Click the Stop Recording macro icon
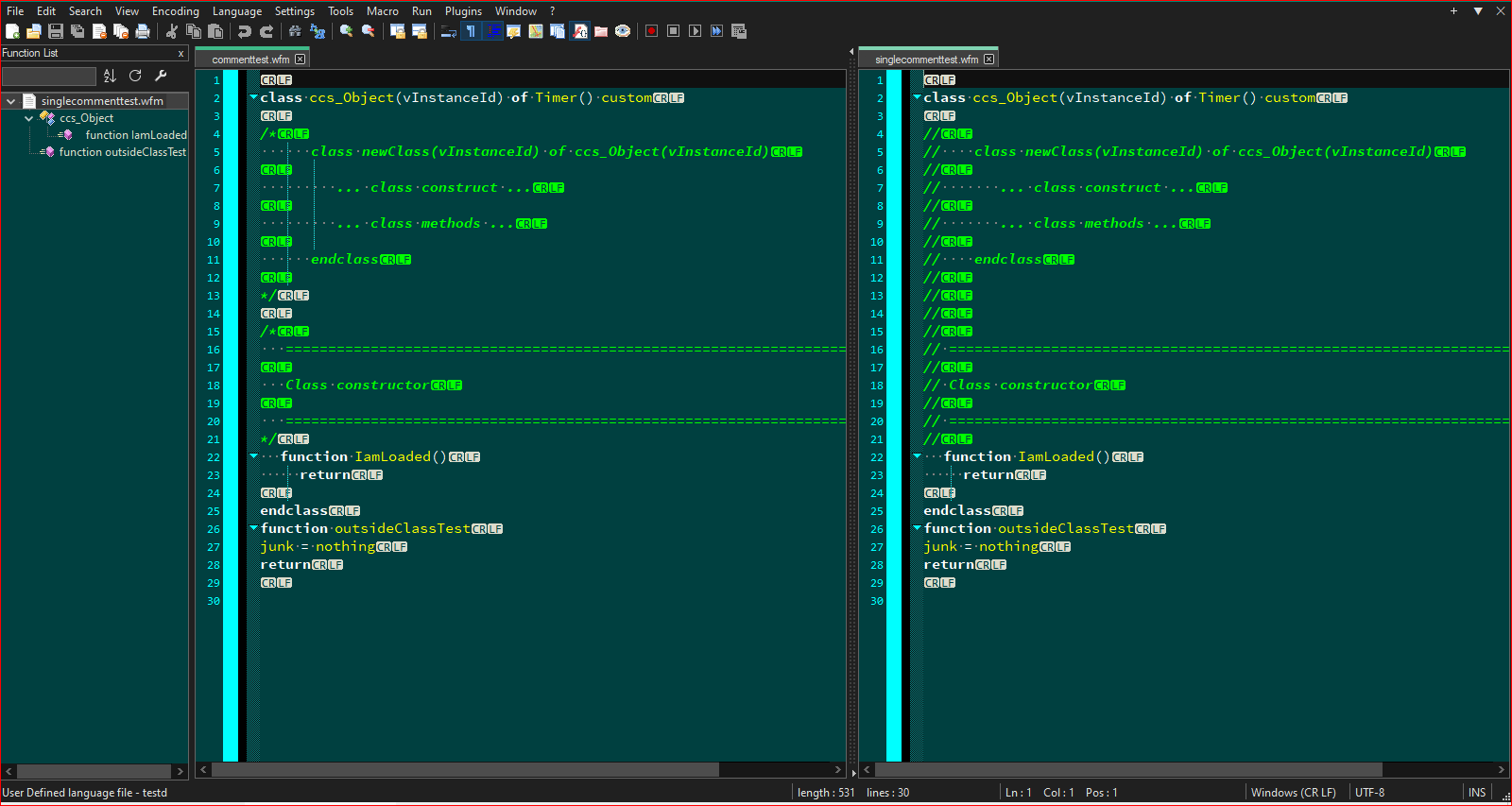Viewport: 1512px width, 806px height. click(x=674, y=31)
